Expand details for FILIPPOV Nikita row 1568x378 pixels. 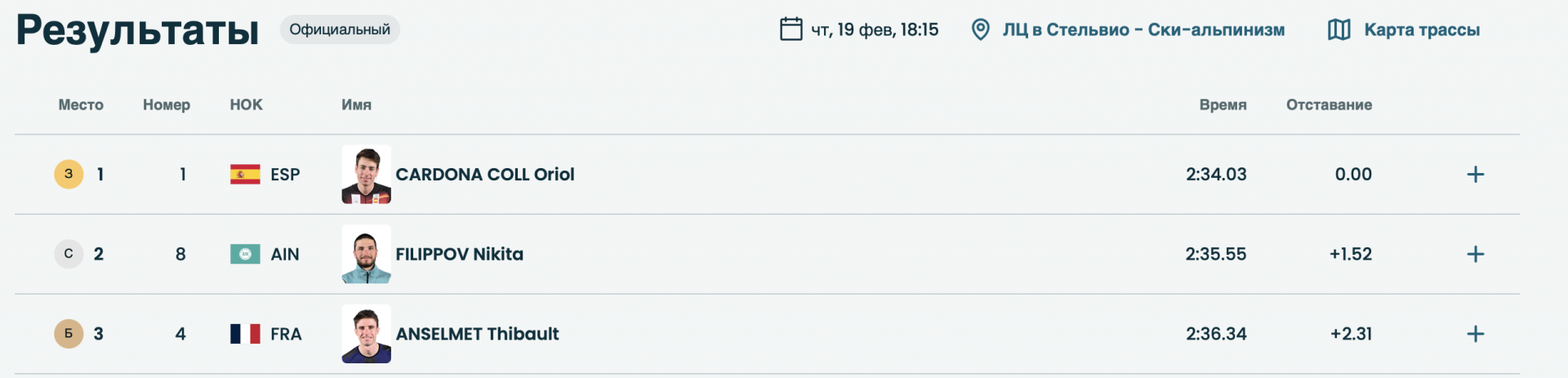(x=1475, y=254)
